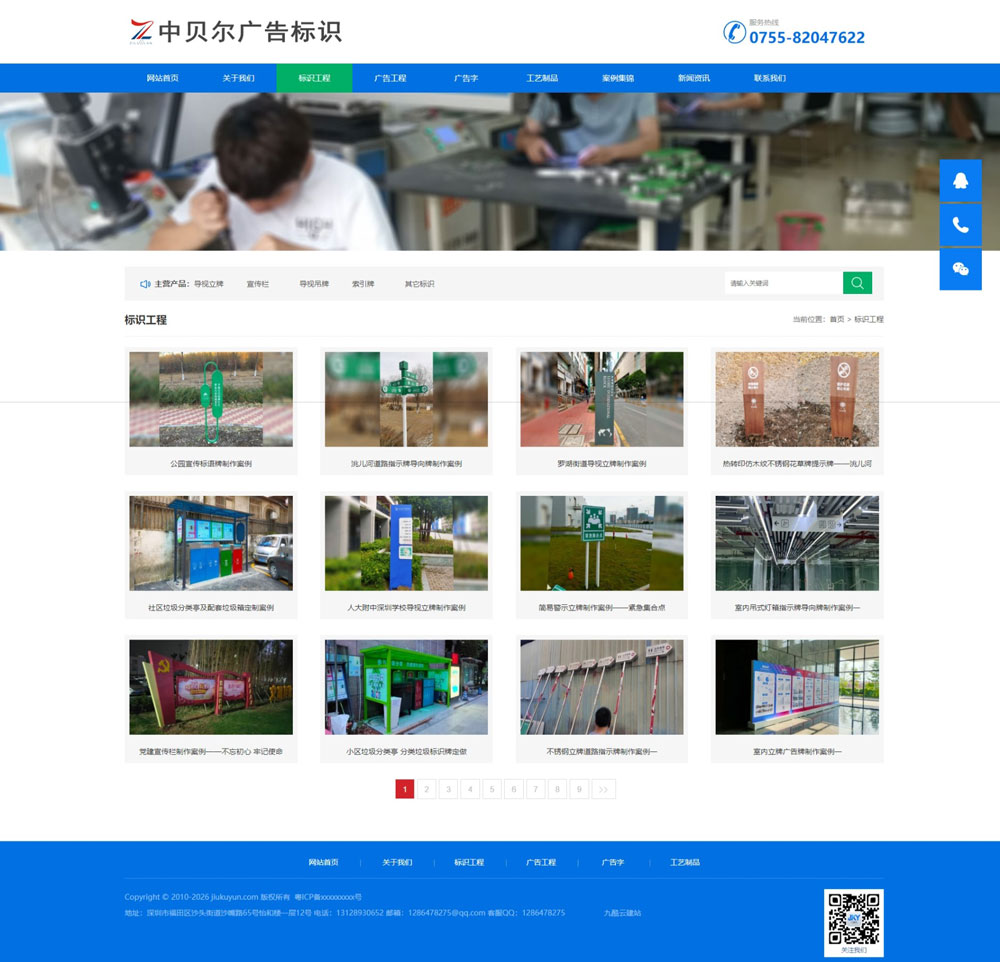Click 首页 in the breadcrumb trail
Image resolution: width=1000 pixels, height=962 pixels.
coord(838,319)
